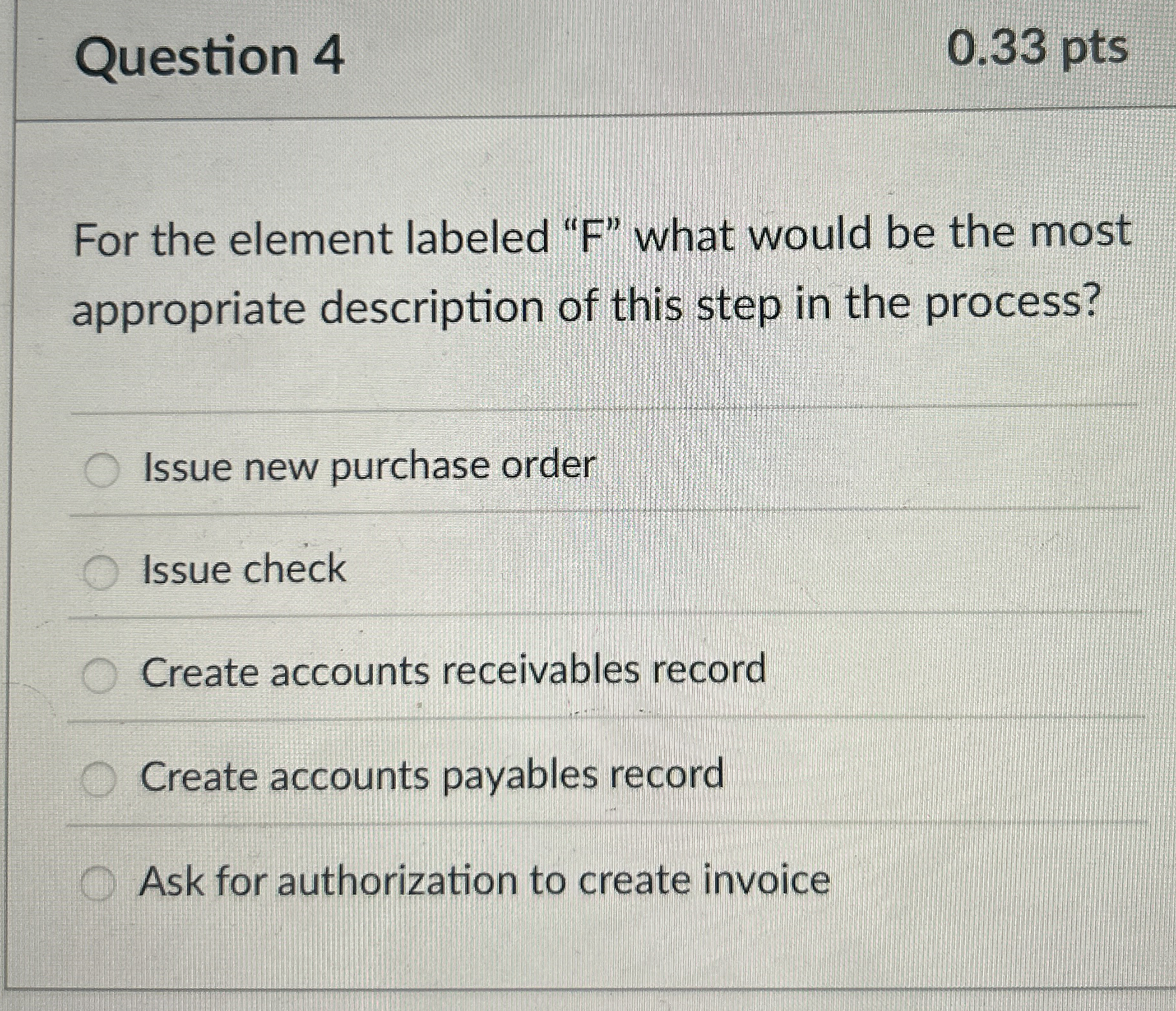Image resolution: width=1176 pixels, height=1011 pixels.
Task: Click the "Issue new purchase order" answer label
Action: [x=367, y=469]
